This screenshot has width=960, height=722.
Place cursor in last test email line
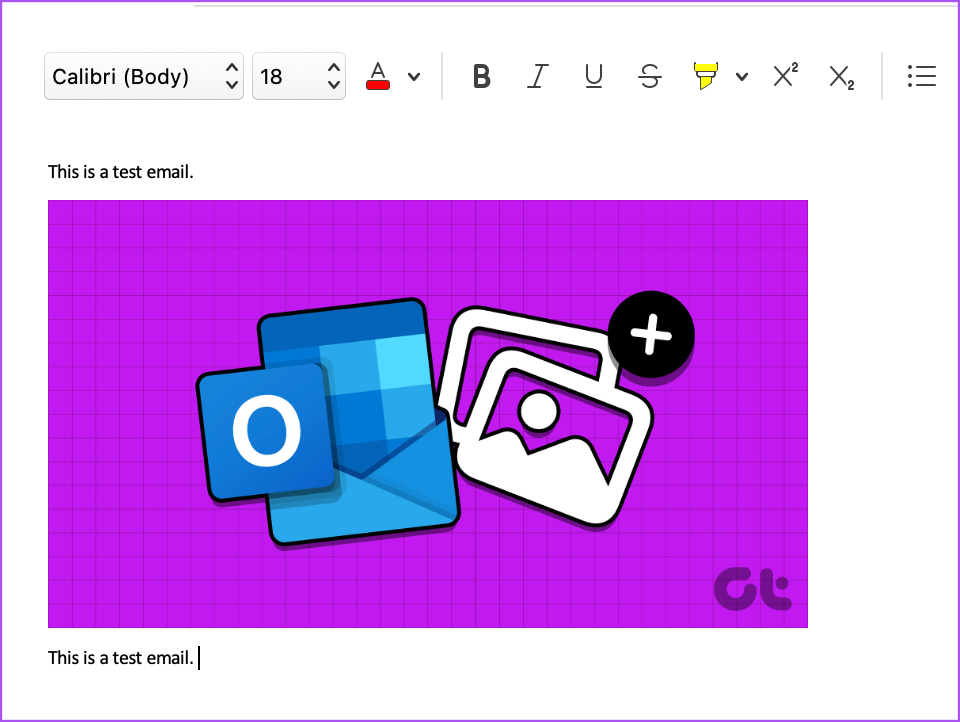121,658
